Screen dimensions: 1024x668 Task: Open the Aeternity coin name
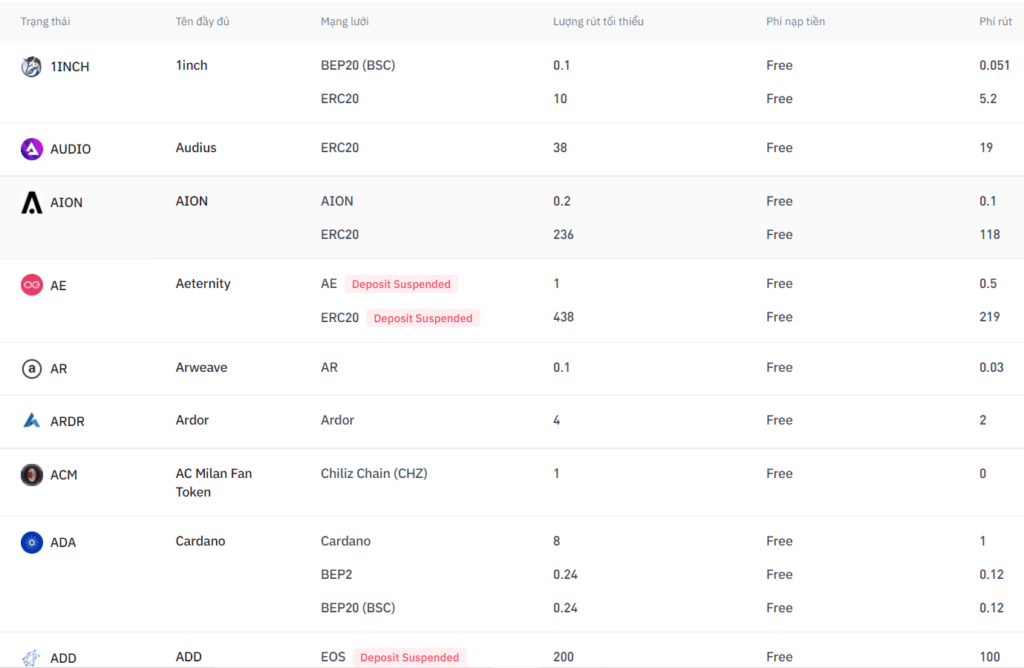pyautogui.click(x=203, y=284)
